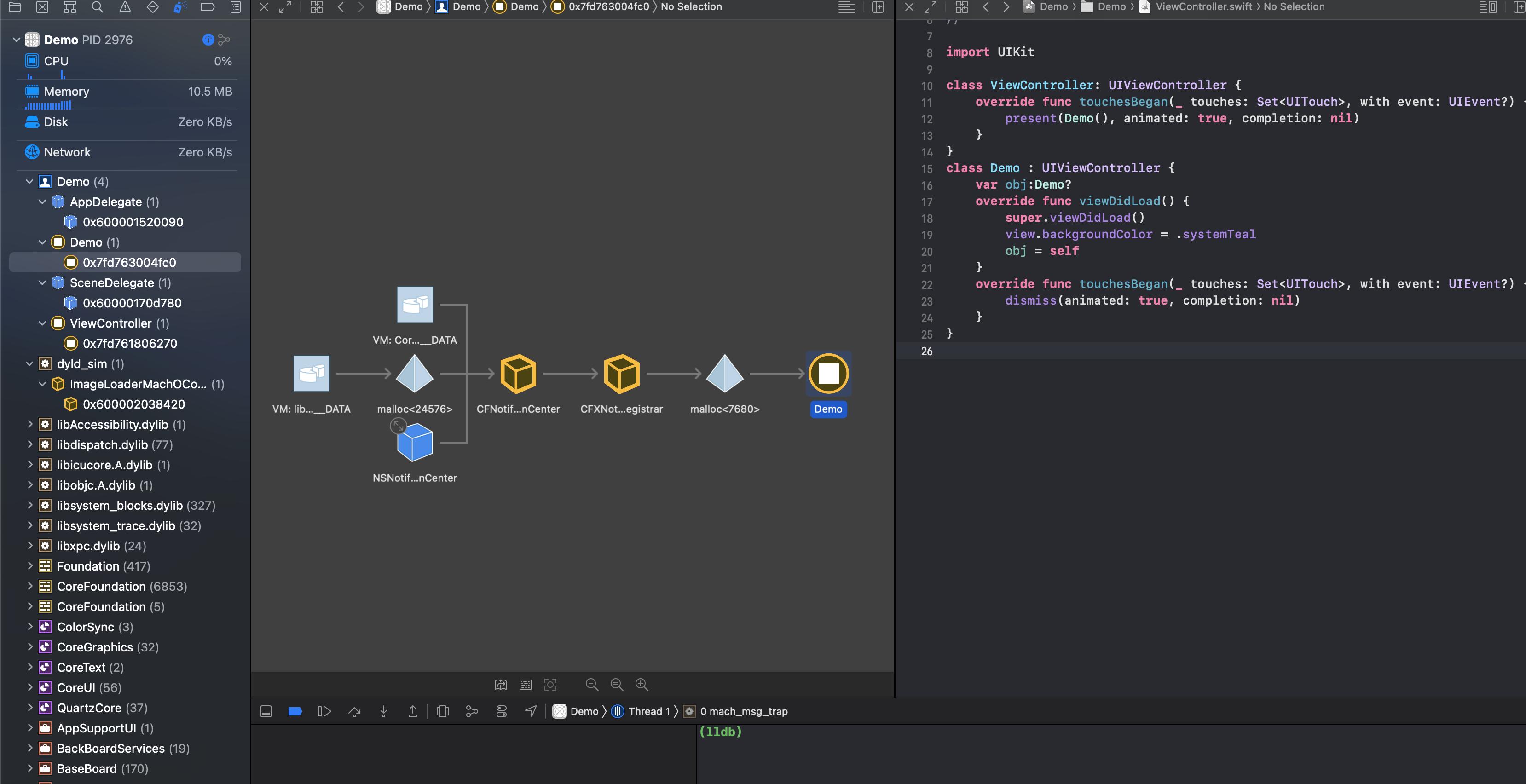Image resolution: width=1526 pixels, height=784 pixels.
Task: Click the Step Into debug icon
Action: [384, 711]
